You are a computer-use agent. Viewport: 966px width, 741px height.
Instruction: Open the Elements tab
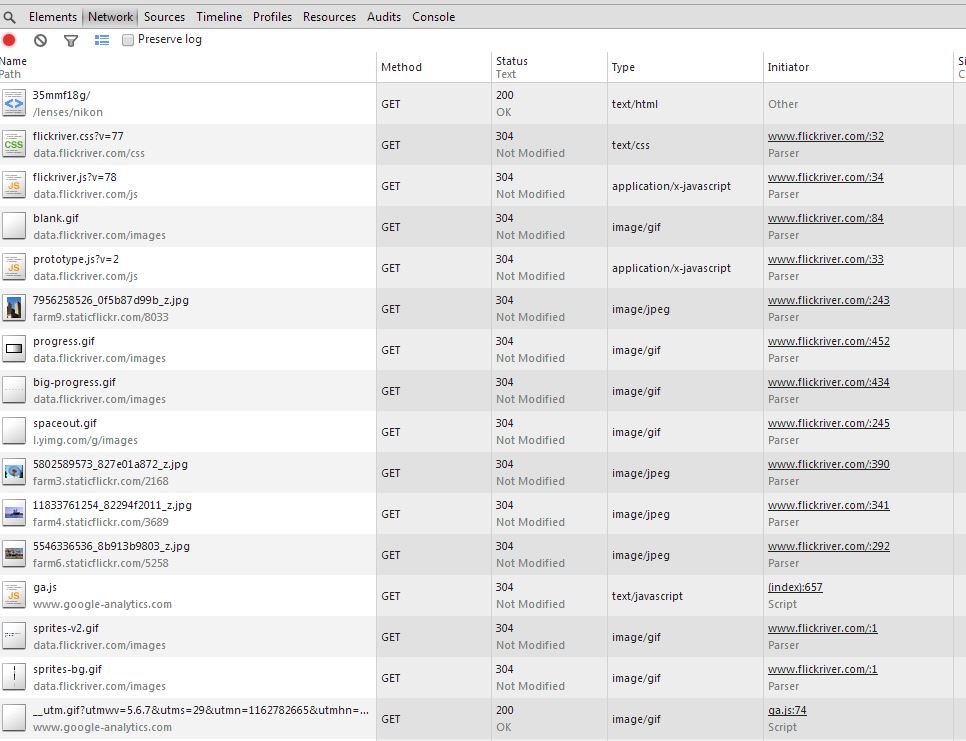pyautogui.click(x=52, y=17)
